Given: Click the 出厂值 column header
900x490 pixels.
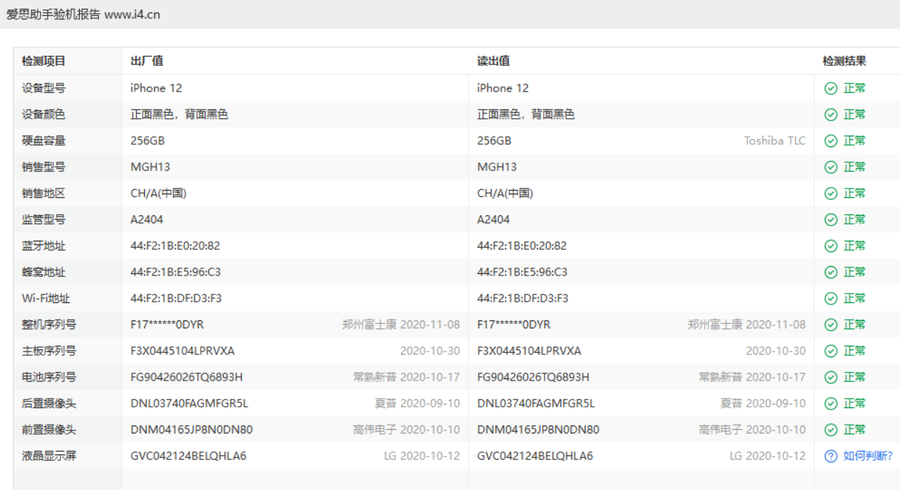Looking at the screenshot, I should [147, 61].
